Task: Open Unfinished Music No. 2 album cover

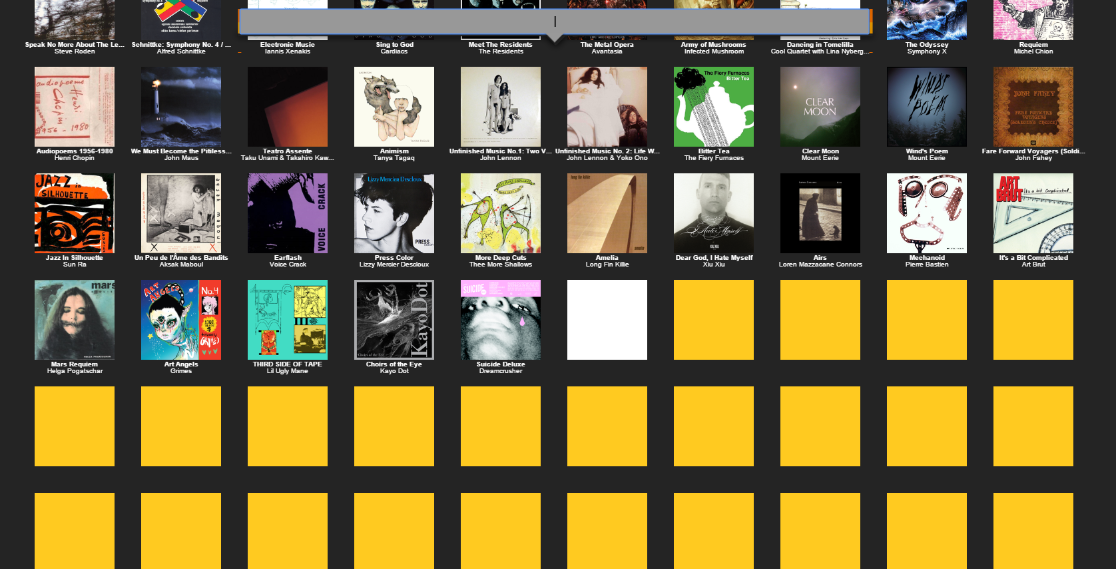Action: [607, 107]
